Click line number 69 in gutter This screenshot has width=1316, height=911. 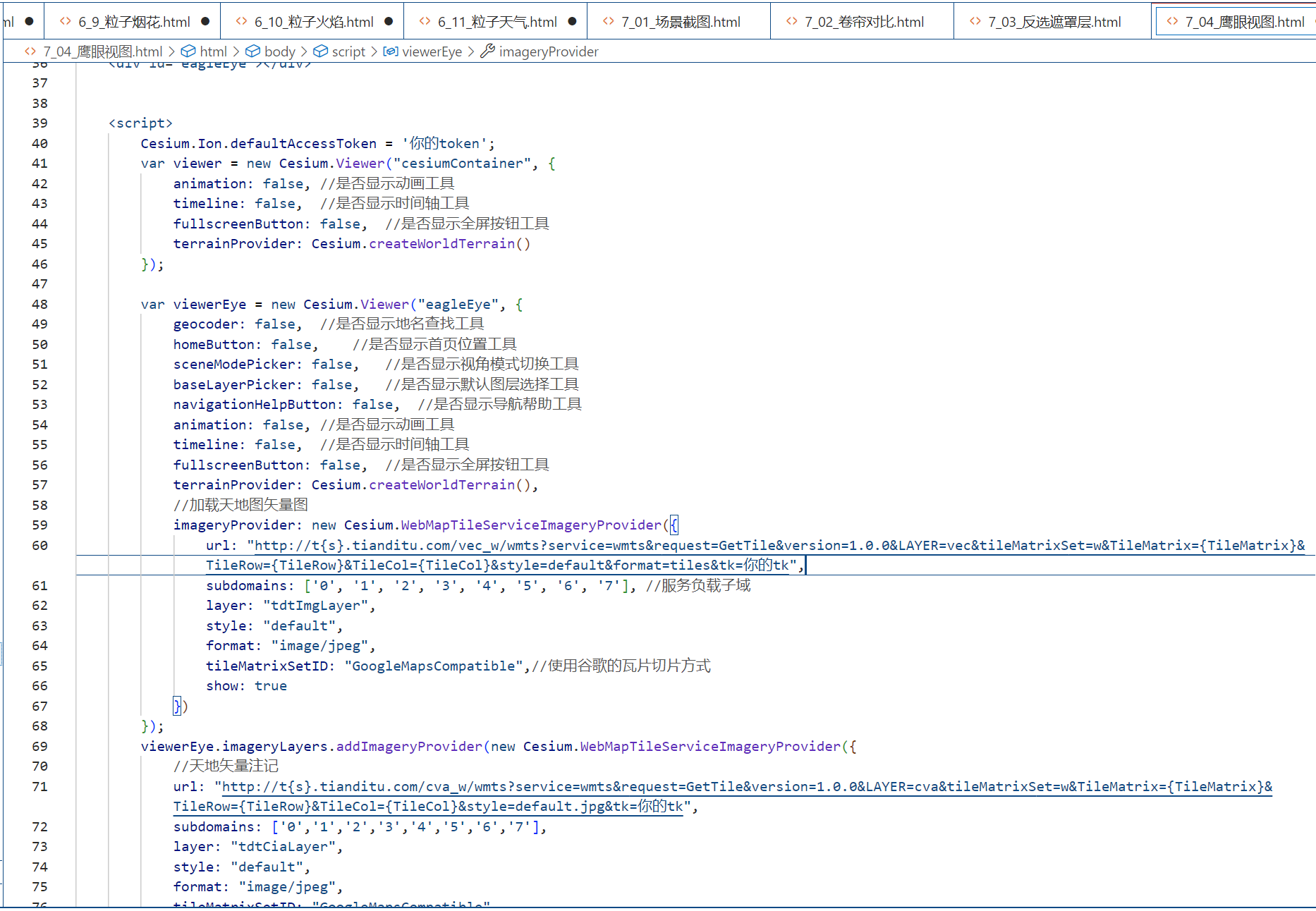coord(40,746)
